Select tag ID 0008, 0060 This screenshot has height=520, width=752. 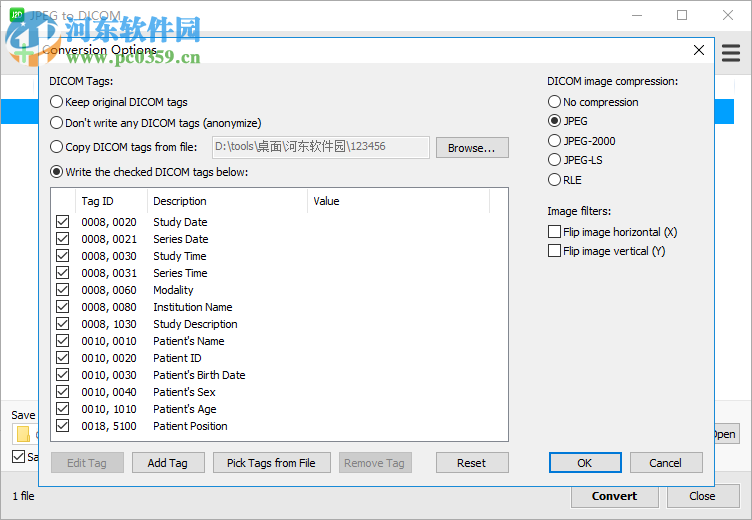tap(109, 290)
